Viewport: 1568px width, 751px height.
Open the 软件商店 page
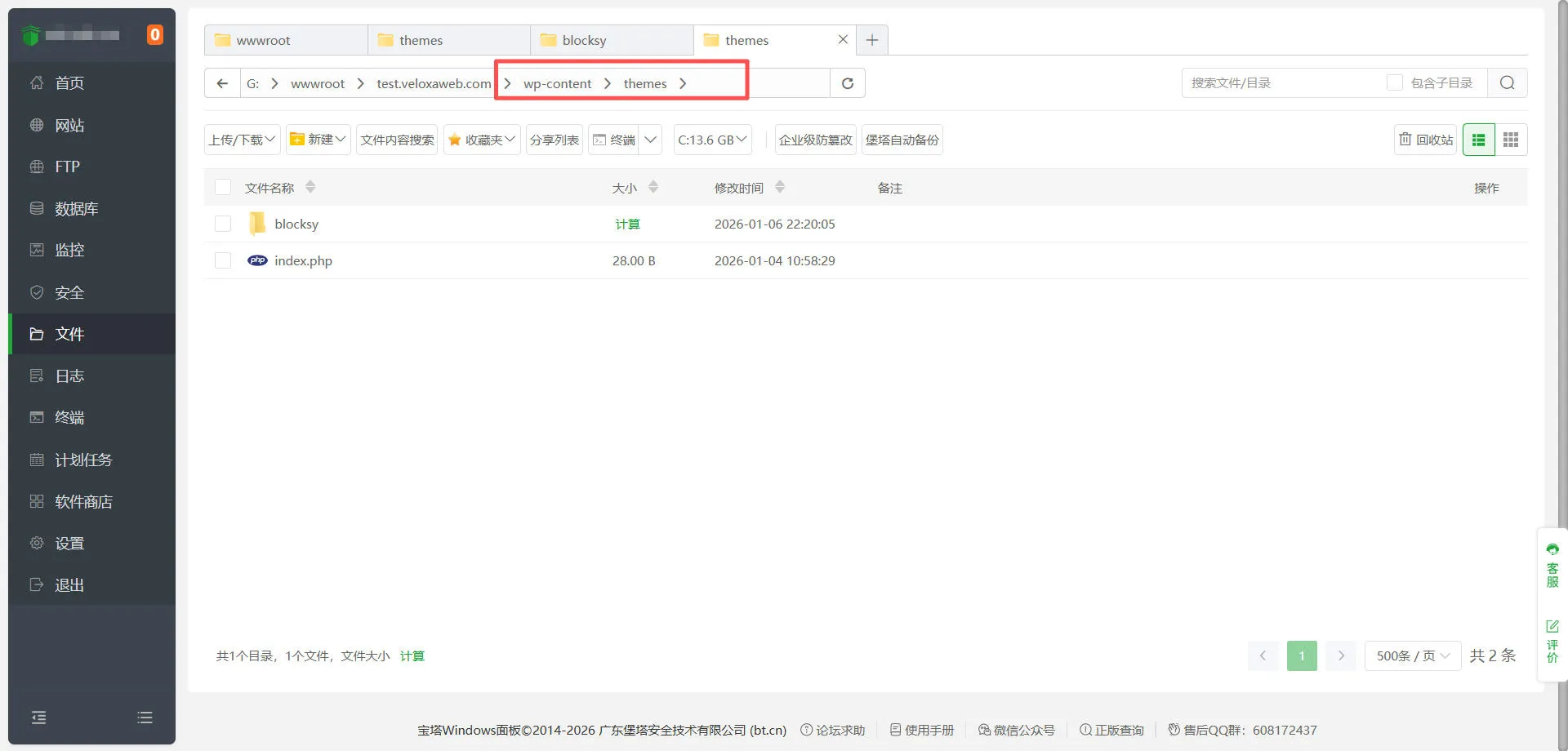coord(84,501)
